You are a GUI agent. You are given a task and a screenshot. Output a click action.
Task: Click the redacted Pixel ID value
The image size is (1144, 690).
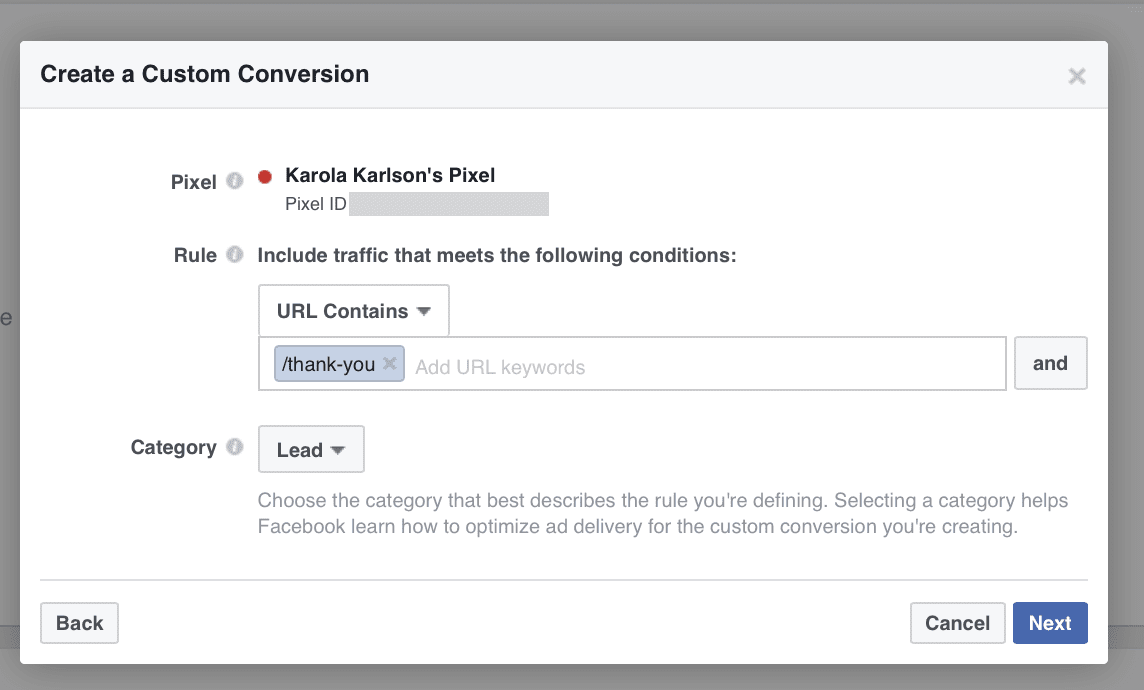(450, 203)
